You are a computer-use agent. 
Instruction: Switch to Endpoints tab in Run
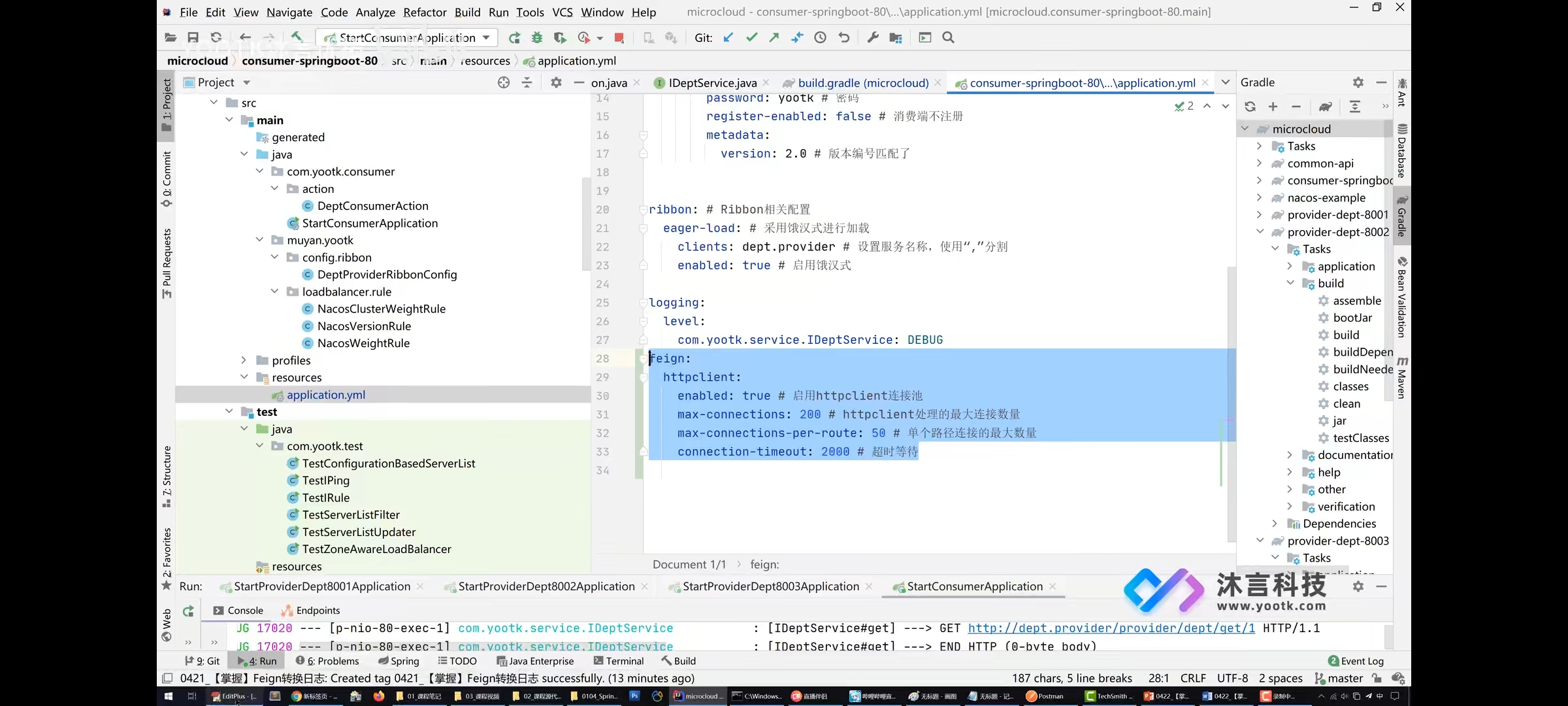coord(311,611)
